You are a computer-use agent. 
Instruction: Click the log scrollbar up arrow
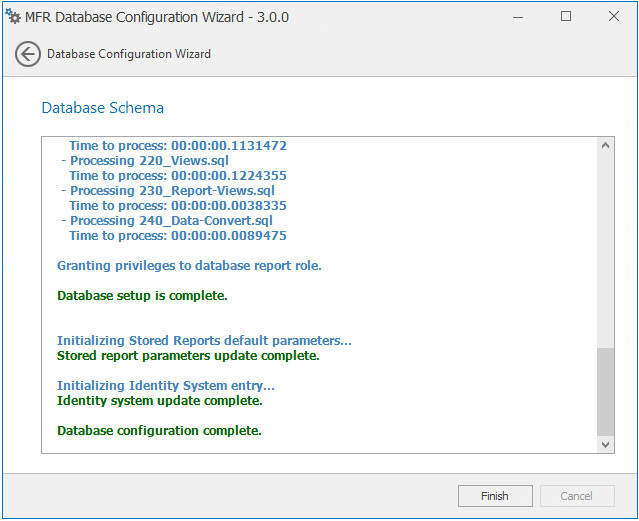(606, 145)
